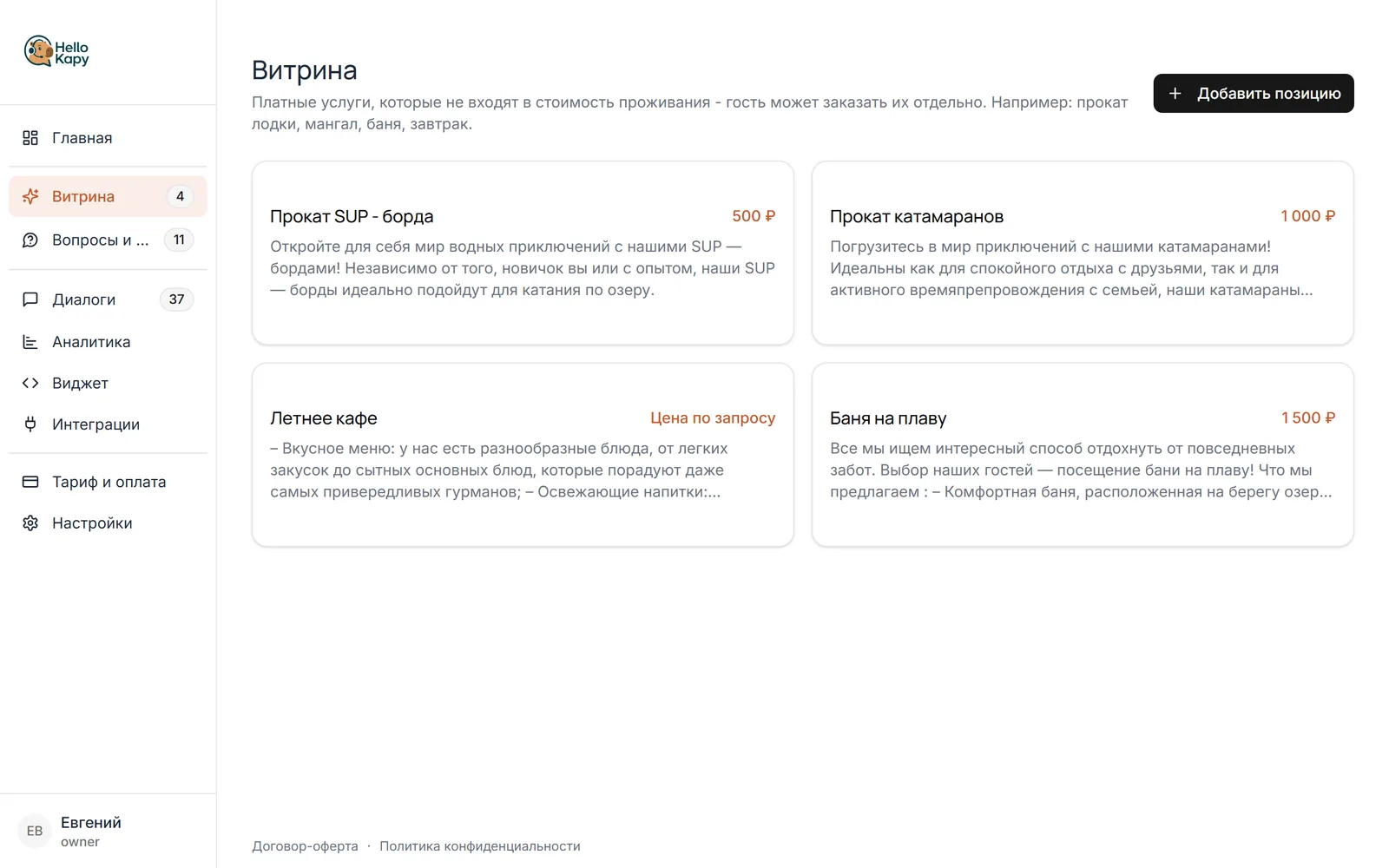
Task: Click the chart icon for Аналитика
Action: 30,342
